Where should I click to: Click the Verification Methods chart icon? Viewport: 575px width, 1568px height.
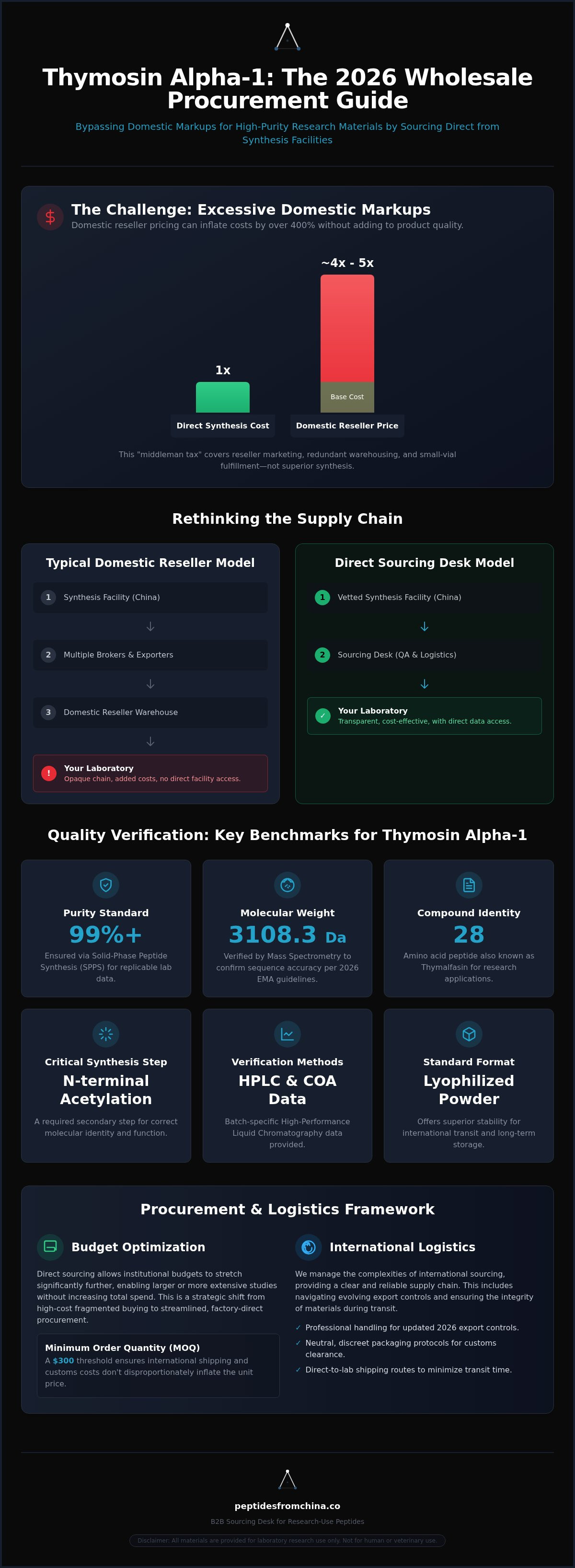click(x=287, y=1034)
